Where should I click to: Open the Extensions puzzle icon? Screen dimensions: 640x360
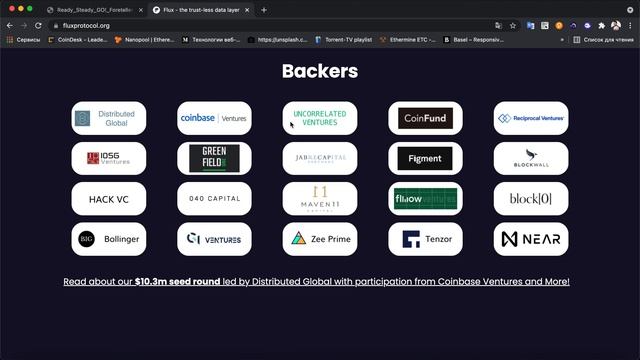602,25
